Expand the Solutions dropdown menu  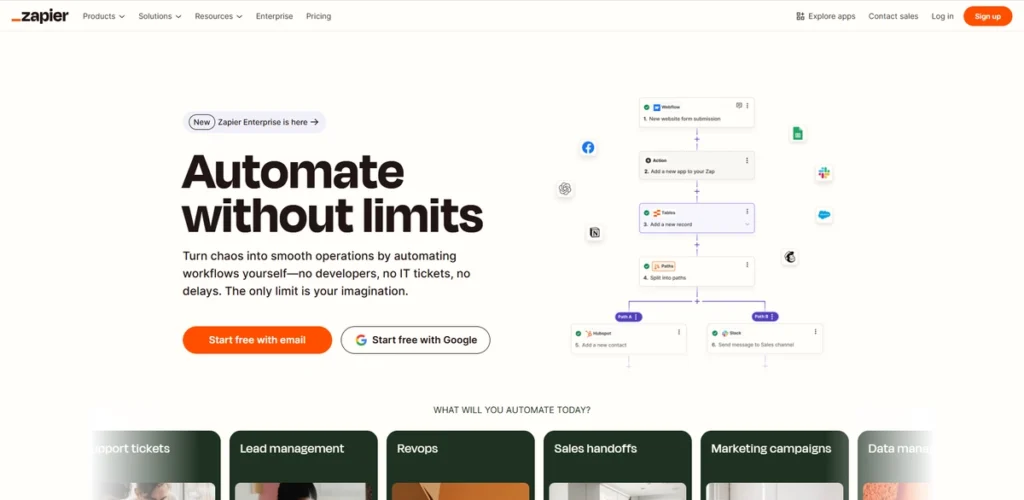pyautogui.click(x=160, y=16)
